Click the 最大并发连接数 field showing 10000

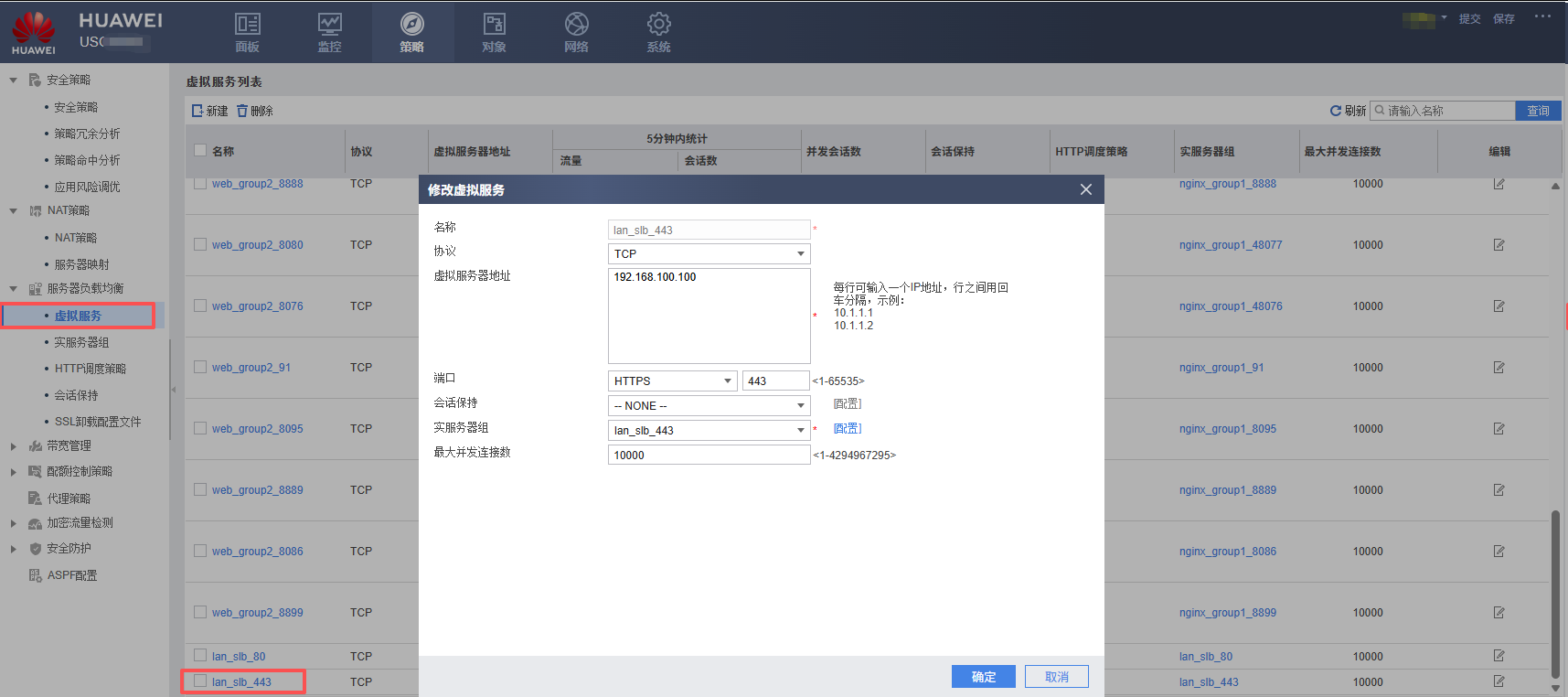click(709, 455)
